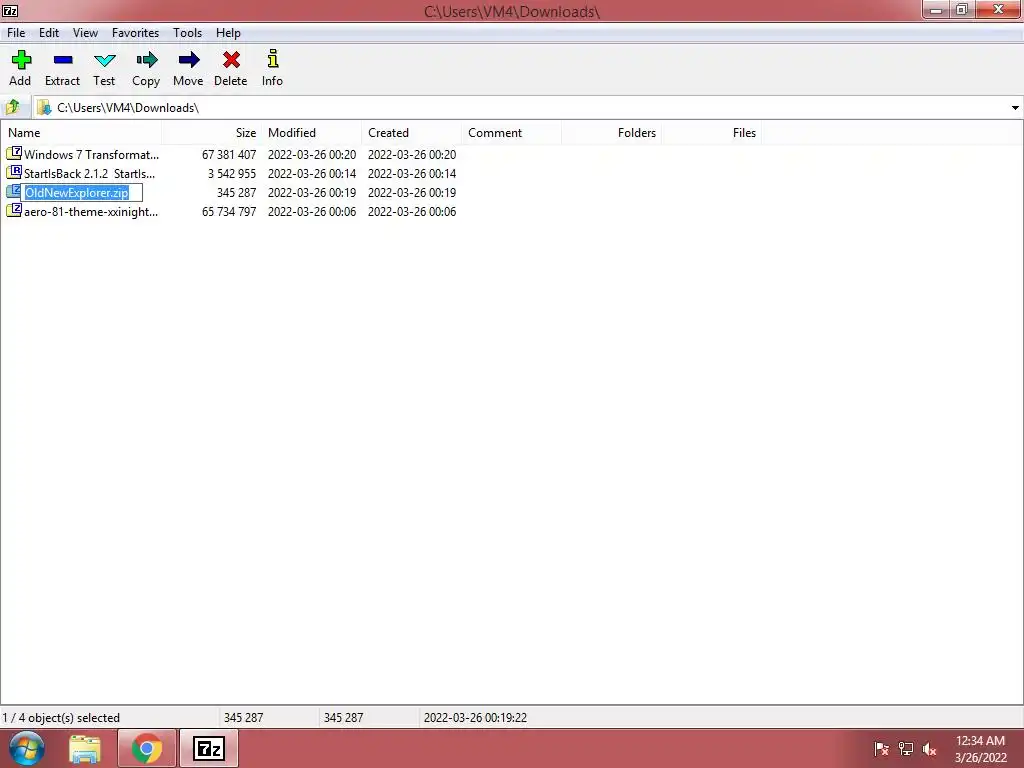The height and width of the screenshot is (768, 1024).
Task: Click the taskbar clock showing 12:34 AM
Action: (x=980, y=741)
